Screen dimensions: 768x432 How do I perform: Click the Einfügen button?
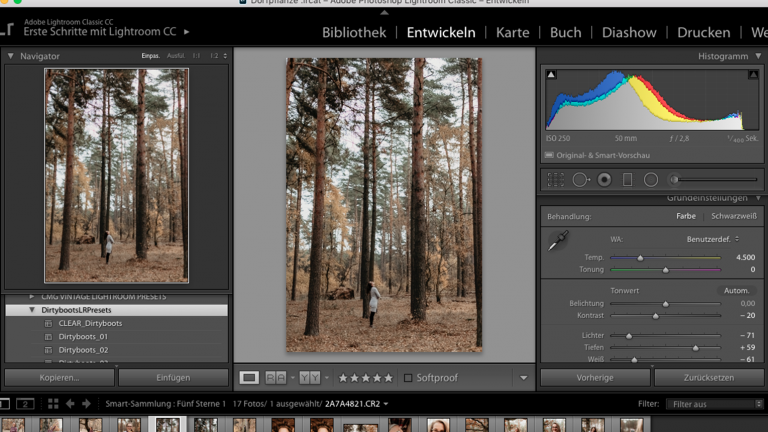coord(173,378)
